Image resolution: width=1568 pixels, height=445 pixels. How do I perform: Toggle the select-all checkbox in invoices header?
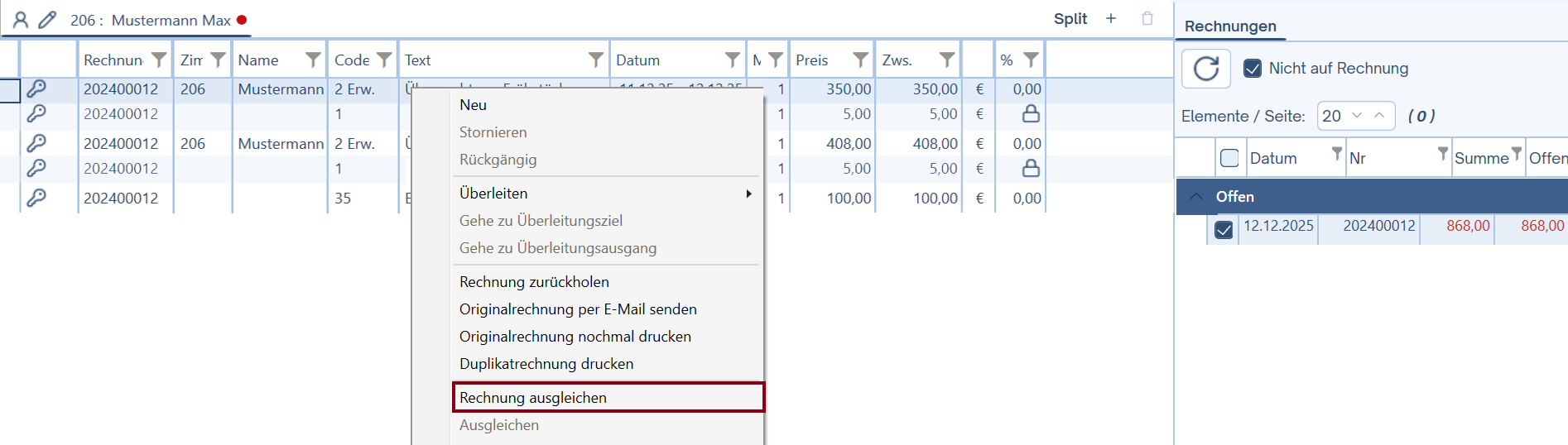[x=1229, y=158]
